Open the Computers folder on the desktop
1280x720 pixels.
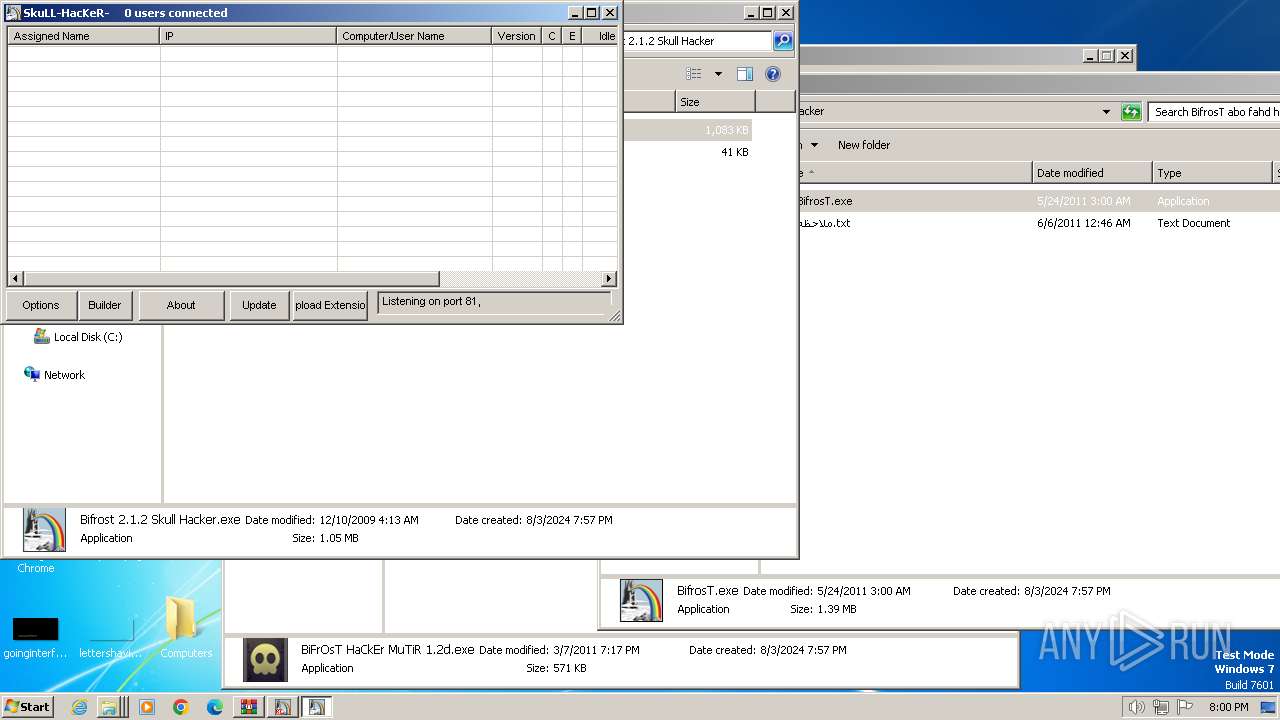(x=186, y=628)
